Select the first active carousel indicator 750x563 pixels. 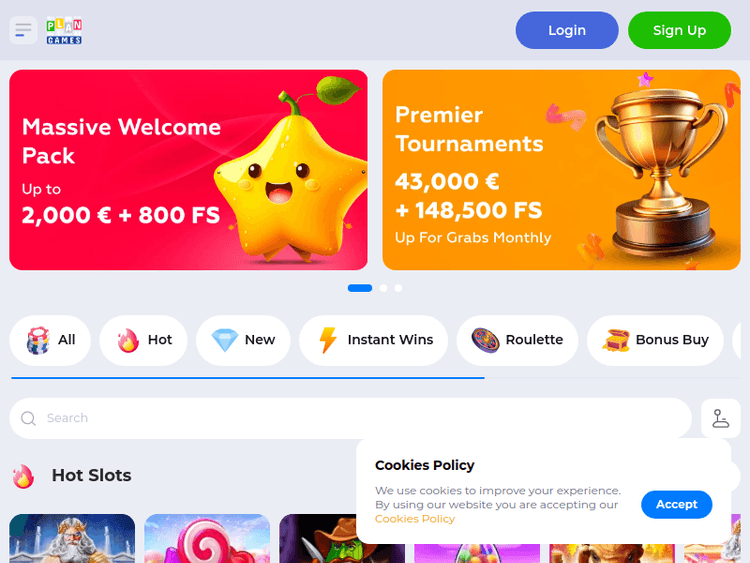pyautogui.click(x=360, y=288)
